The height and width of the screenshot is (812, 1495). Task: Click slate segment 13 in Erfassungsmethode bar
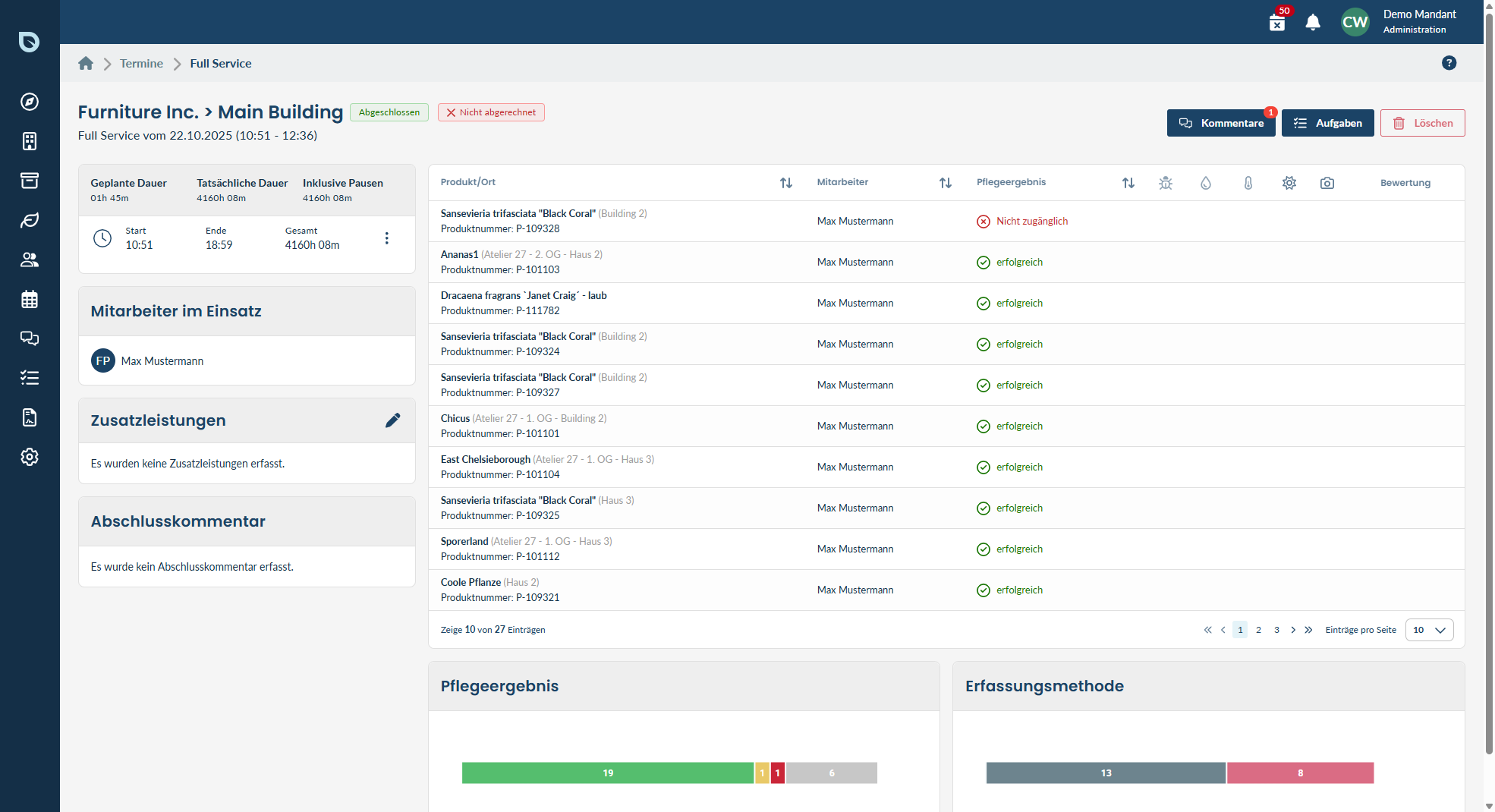[1106, 773]
